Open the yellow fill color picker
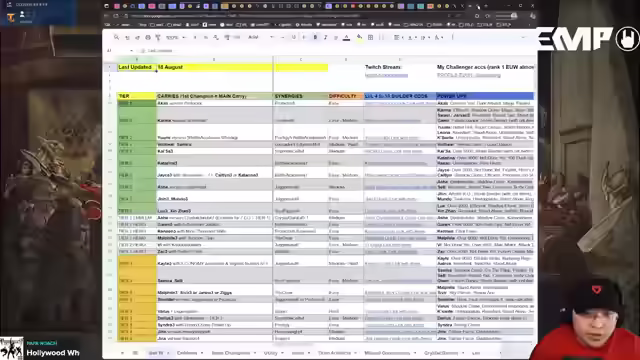 (359, 37)
